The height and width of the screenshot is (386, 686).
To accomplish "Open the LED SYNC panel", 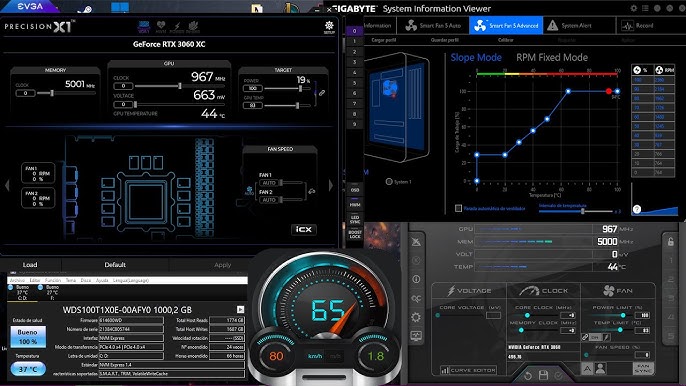I will (x=355, y=219).
